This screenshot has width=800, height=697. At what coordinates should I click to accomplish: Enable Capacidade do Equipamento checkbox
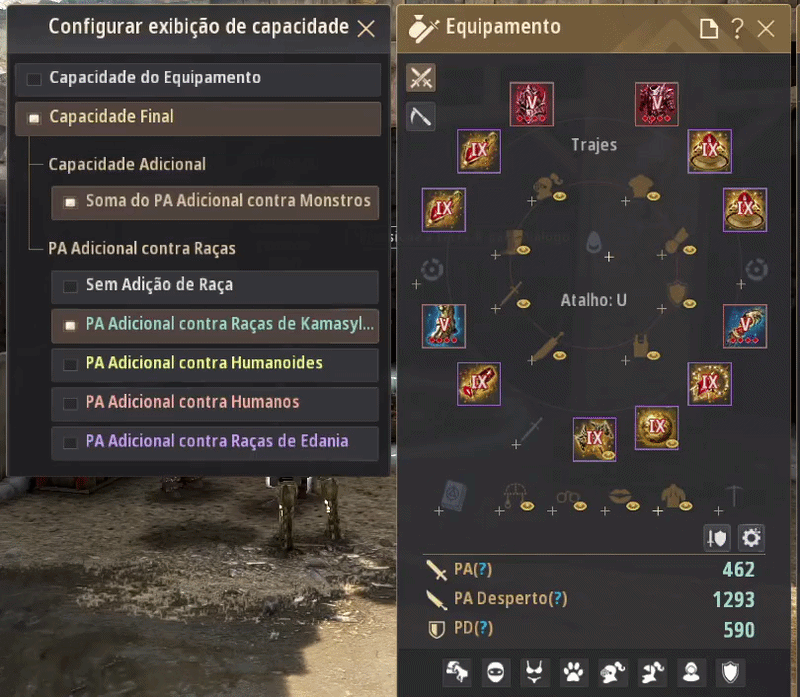point(34,79)
